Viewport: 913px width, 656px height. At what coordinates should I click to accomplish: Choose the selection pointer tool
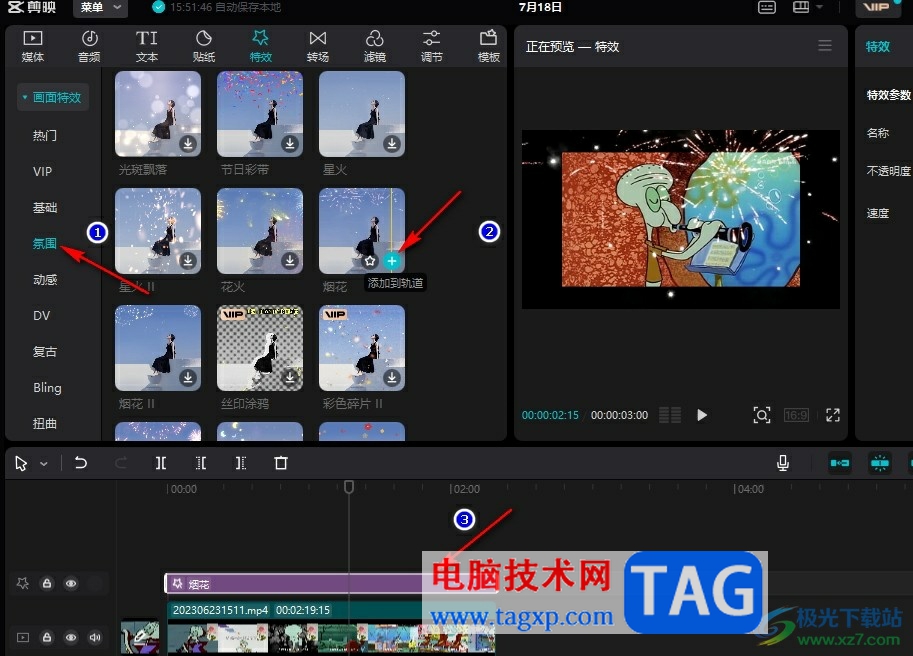point(21,463)
